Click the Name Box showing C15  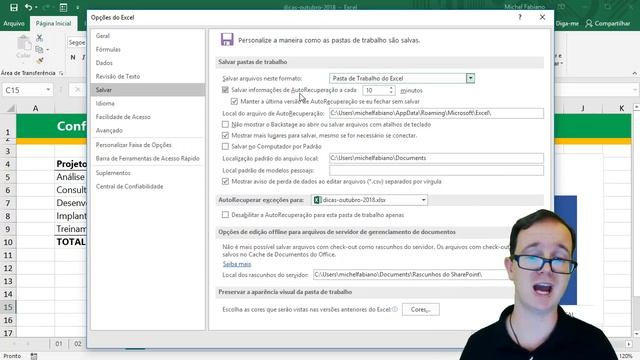coord(24,90)
